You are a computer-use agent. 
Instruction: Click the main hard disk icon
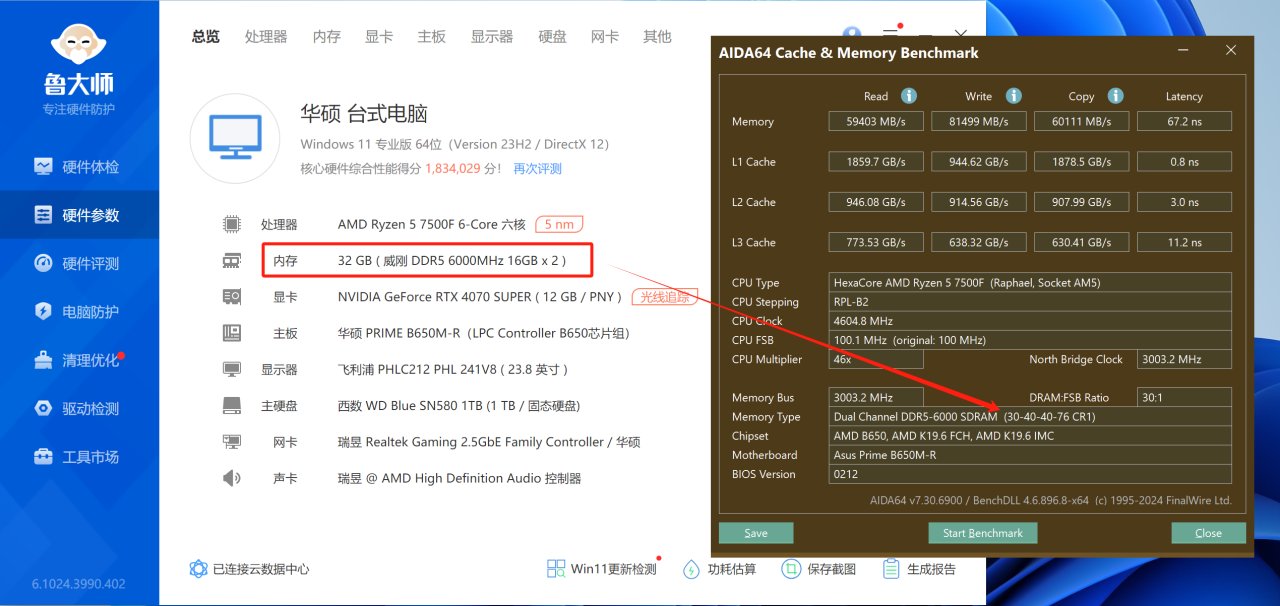point(232,406)
